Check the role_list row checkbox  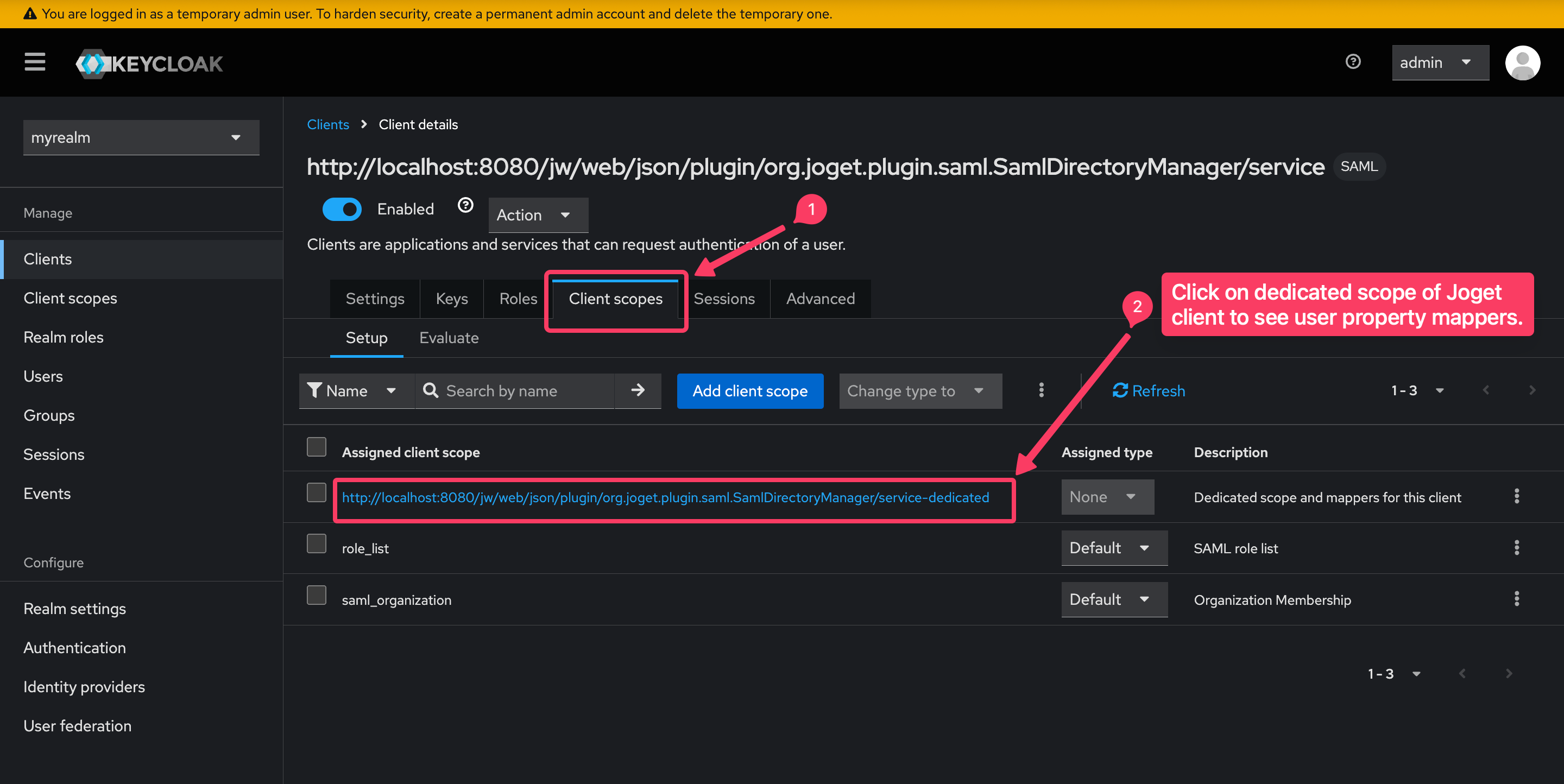[x=316, y=543]
